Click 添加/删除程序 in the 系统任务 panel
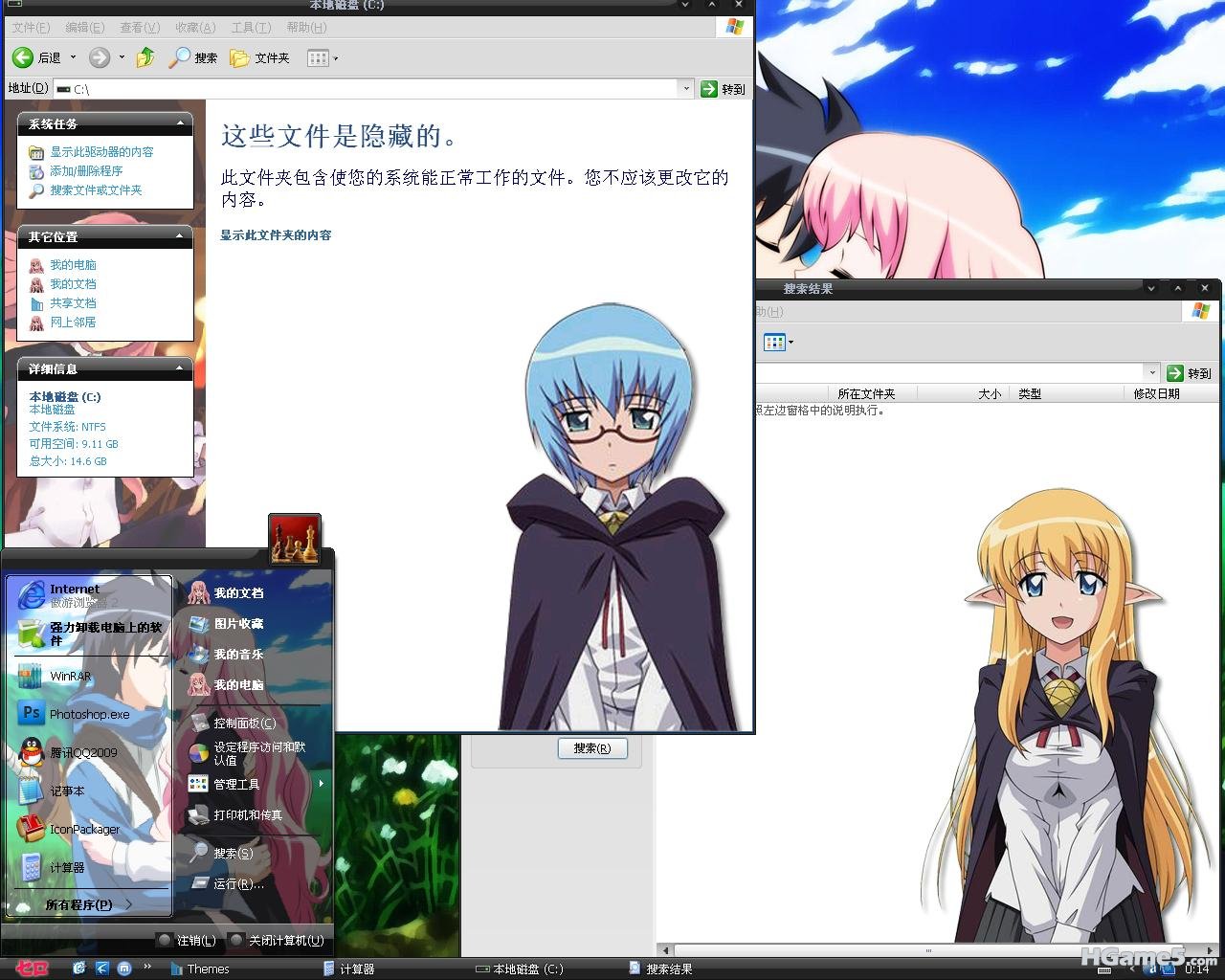Image resolution: width=1225 pixels, height=980 pixels. (x=86, y=171)
